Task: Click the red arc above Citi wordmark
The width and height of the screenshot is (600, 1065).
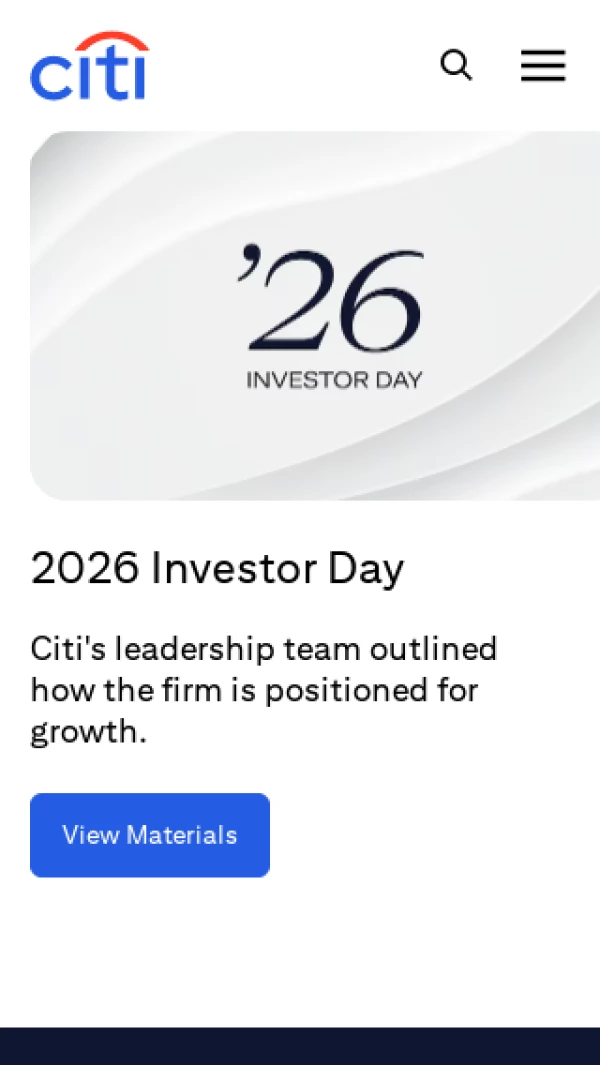Action: coord(111,41)
